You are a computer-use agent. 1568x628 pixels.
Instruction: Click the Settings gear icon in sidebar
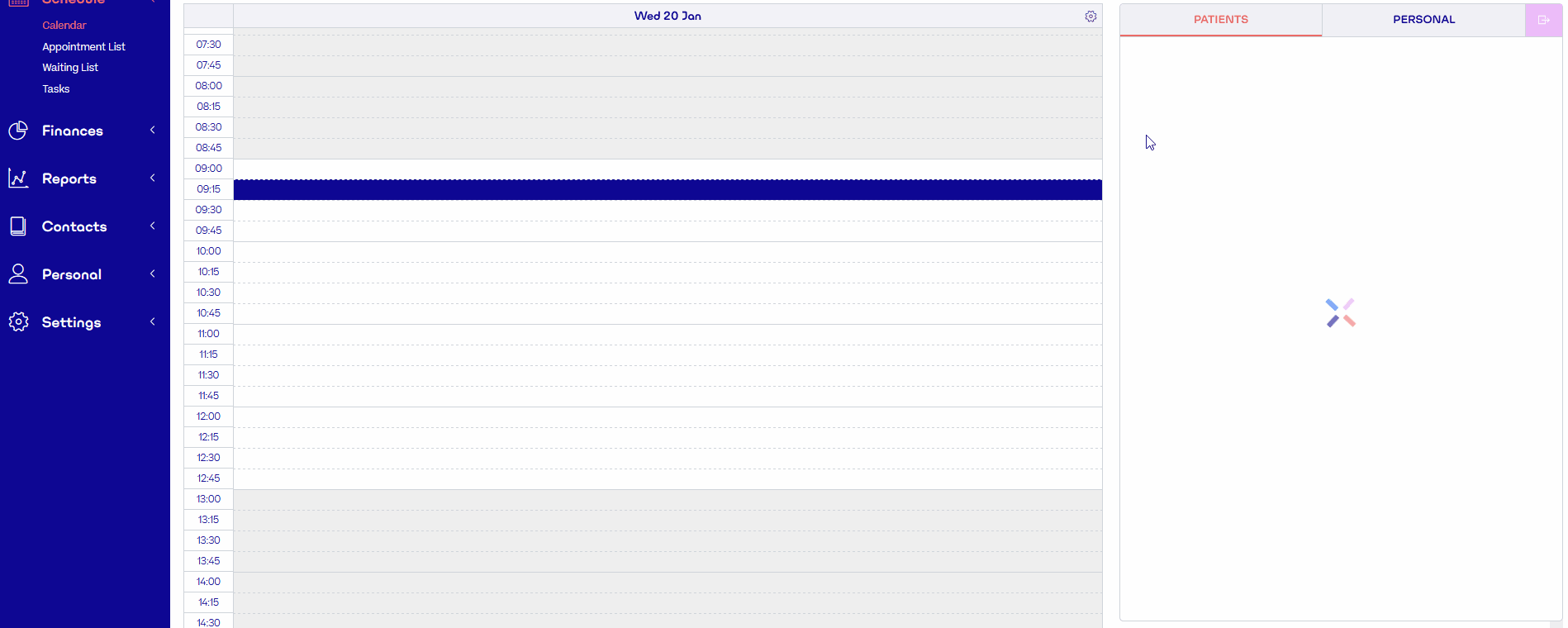tap(18, 322)
